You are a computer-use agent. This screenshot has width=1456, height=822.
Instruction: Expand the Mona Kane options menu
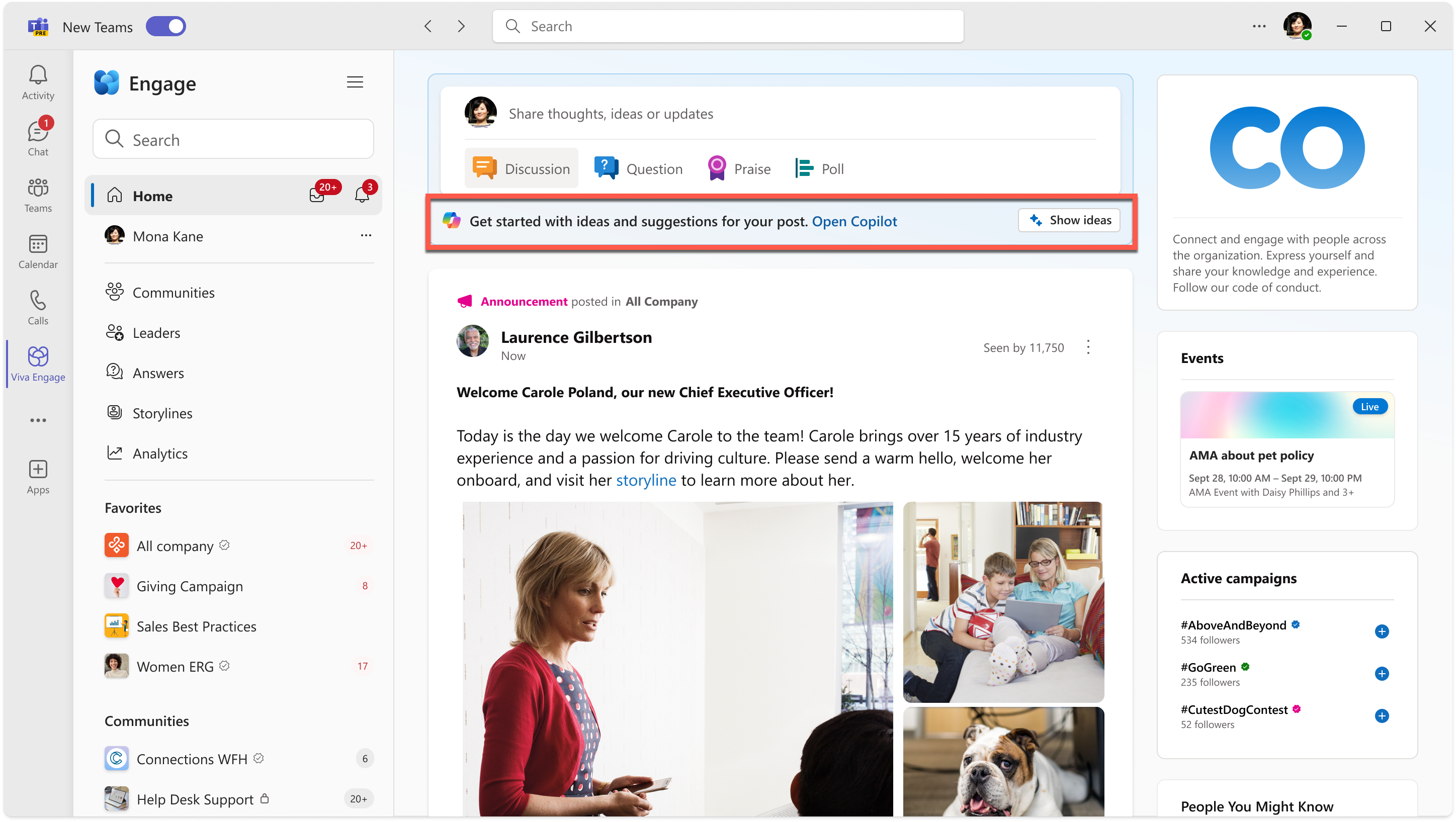[365, 236]
